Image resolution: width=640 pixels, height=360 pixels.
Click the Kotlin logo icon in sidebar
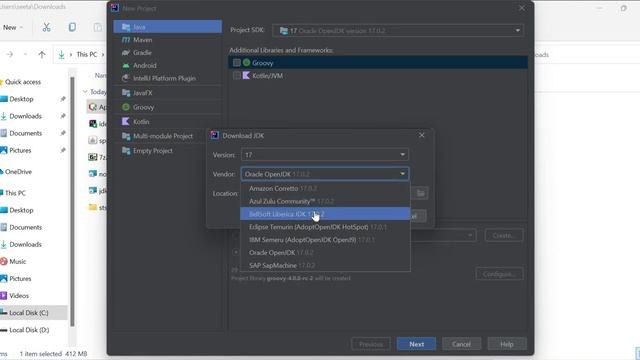pyautogui.click(x=126, y=122)
